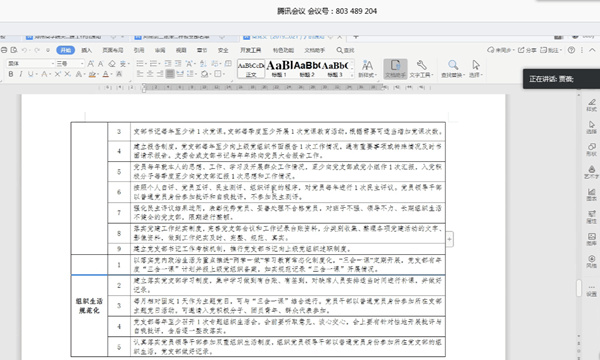Viewport: 600px width, 360px height.
Task: Open the font size combo box
Action: pyautogui.click(x=70, y=64)
